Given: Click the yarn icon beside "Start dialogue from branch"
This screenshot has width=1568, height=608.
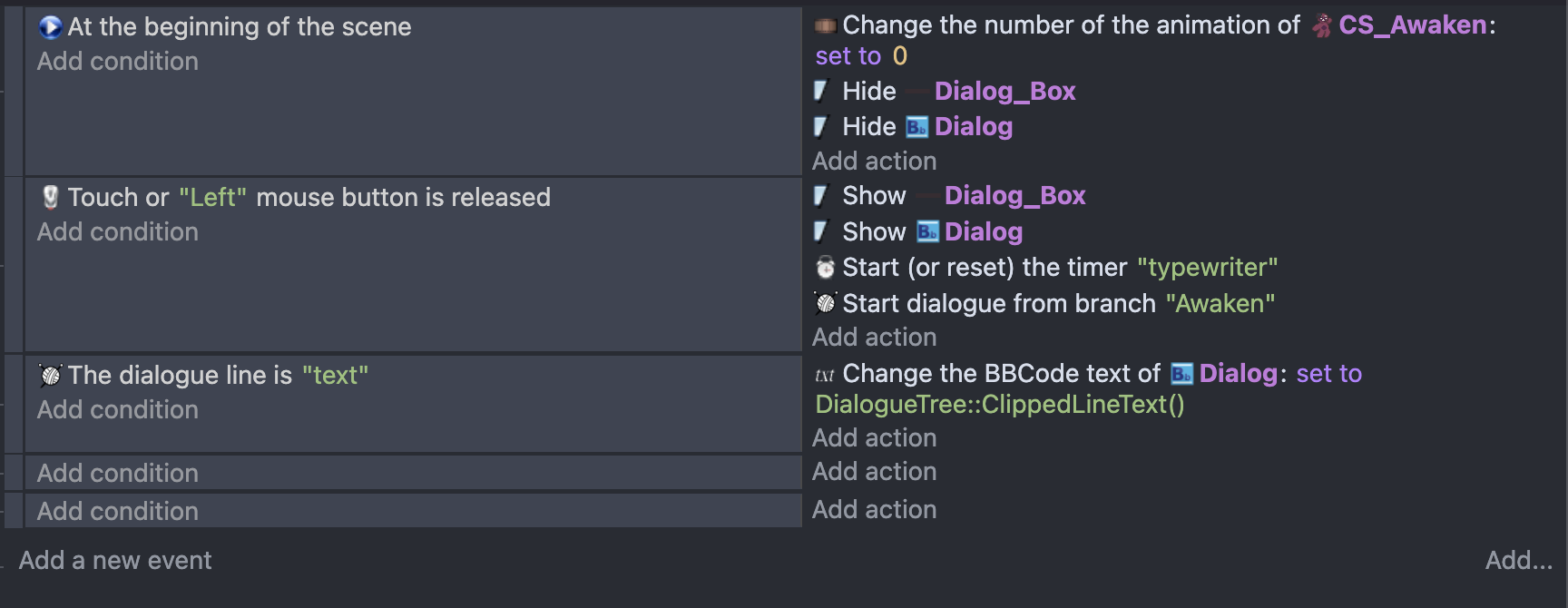Looking at the screenshot, I should pyautogui.click(x=826, y=303).
